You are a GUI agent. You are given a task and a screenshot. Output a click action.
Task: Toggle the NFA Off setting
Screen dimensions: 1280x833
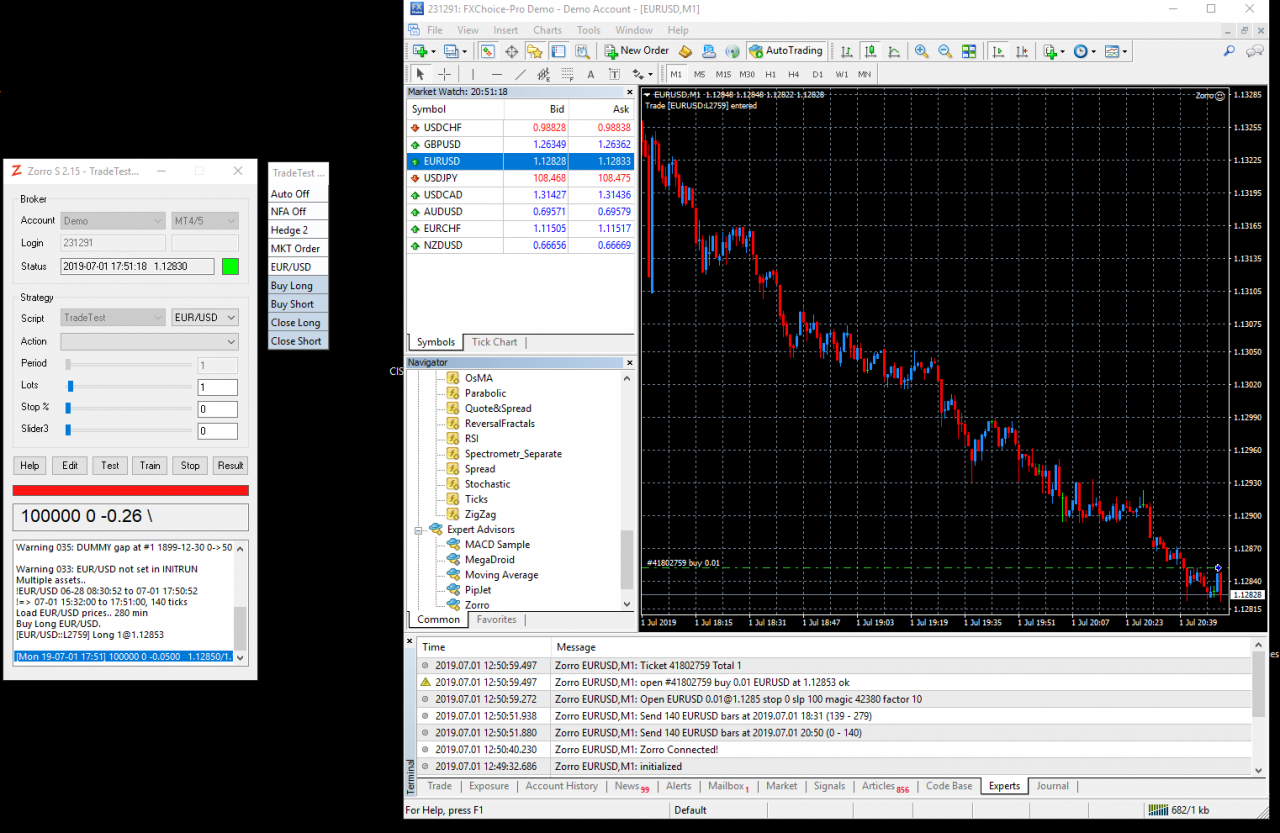point(297,212)
